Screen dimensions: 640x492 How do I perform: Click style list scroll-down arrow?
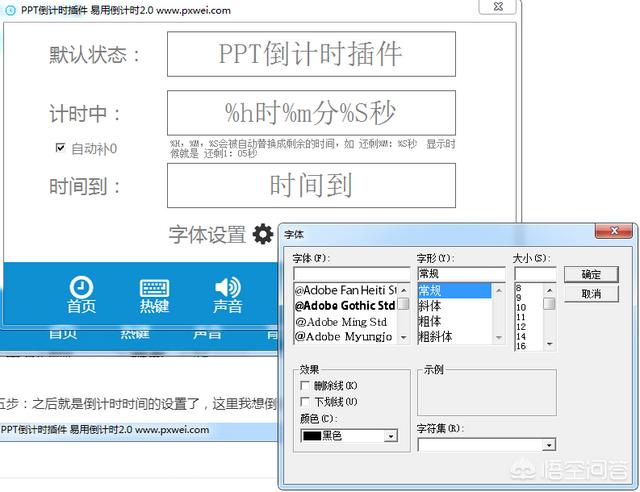pos(499,338)
